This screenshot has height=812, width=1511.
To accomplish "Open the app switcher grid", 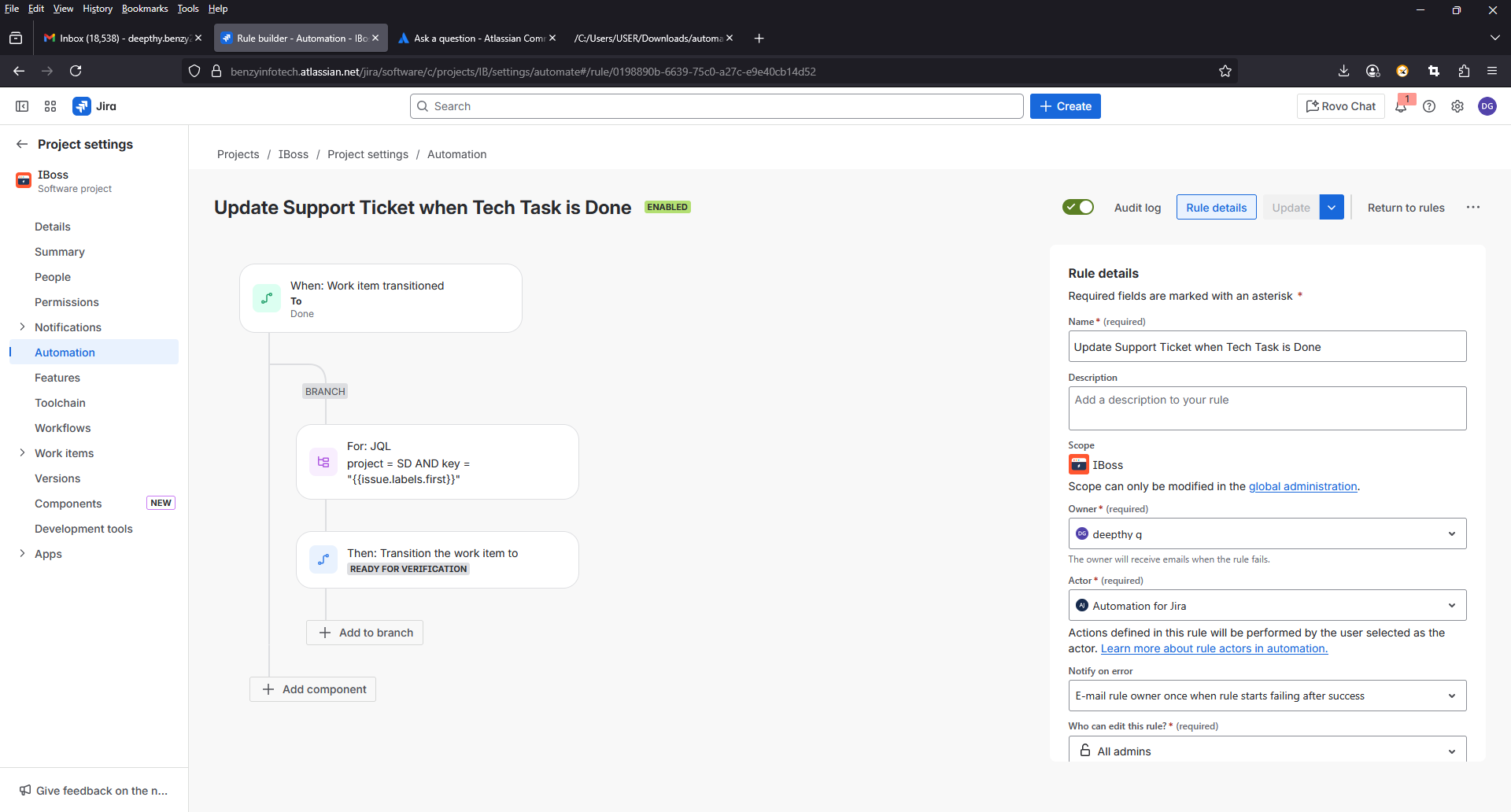I will coord(50,106).
